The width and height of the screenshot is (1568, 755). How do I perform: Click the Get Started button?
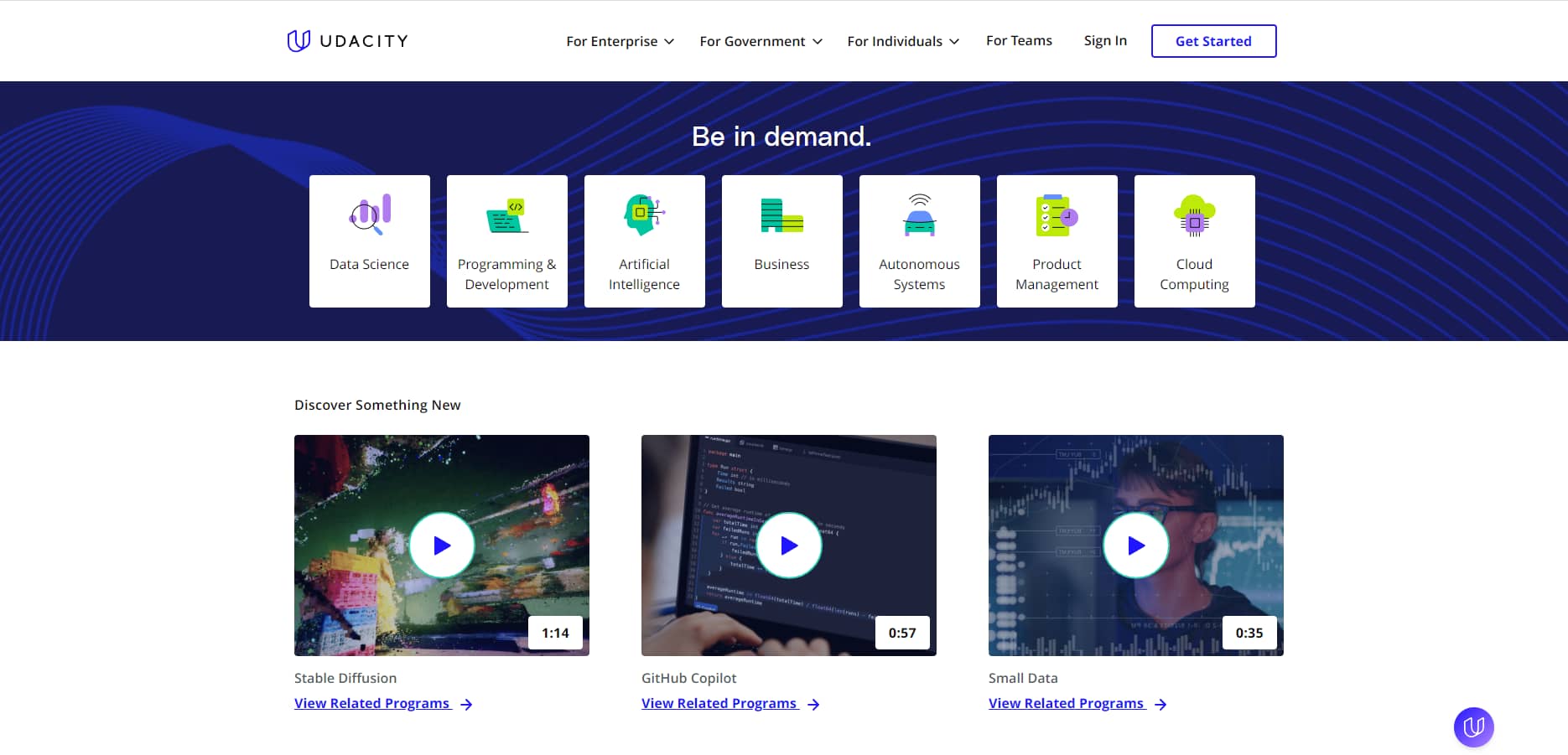tap(1213, 41)
